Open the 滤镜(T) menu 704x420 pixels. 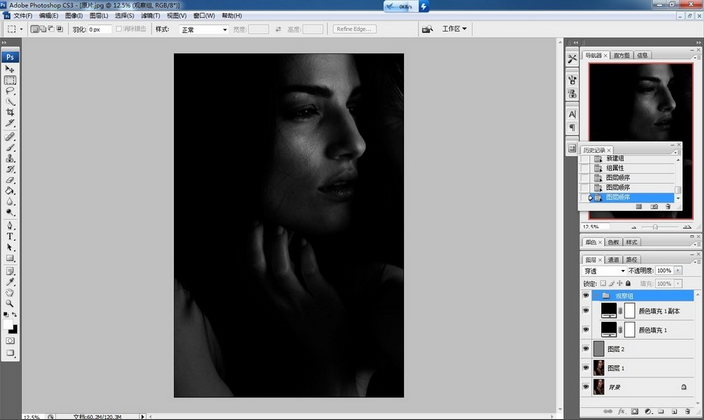(x=150, y=16)
